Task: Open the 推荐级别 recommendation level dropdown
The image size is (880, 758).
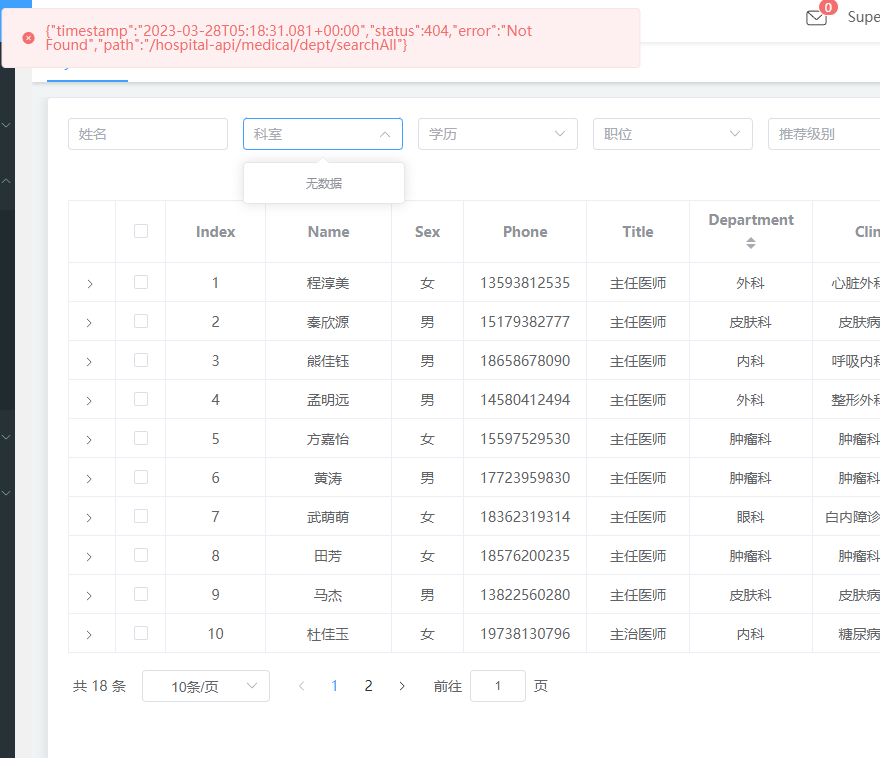Action: click(824, 134)
